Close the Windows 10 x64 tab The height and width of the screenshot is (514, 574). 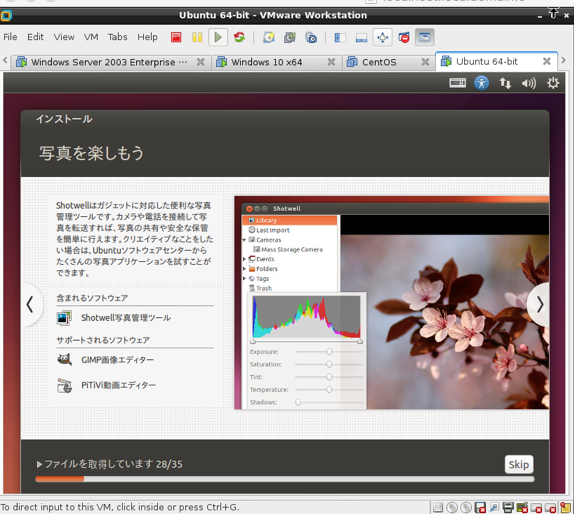[x=331, y=62]
